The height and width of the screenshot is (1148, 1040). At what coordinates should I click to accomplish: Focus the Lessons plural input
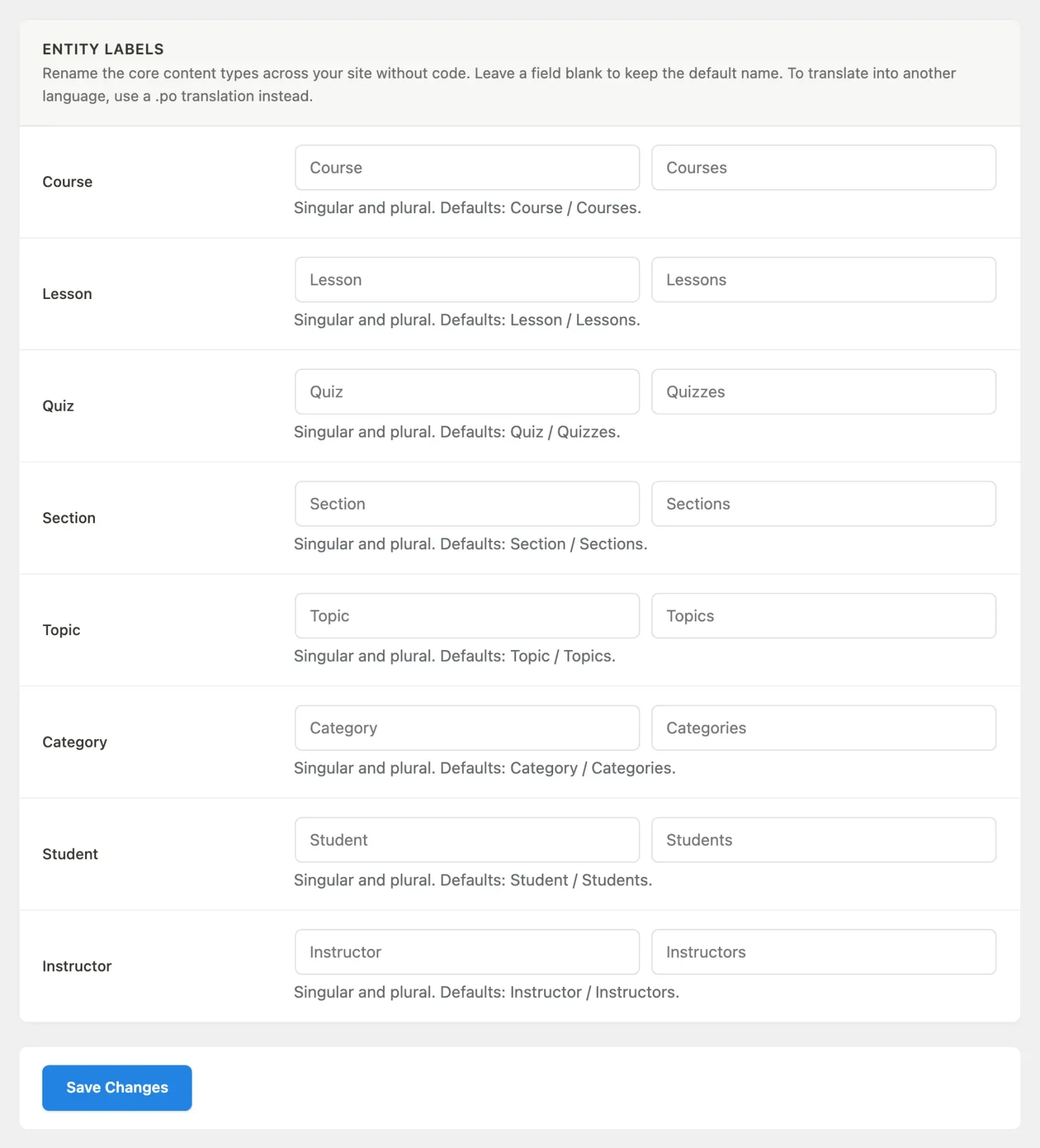824,280
